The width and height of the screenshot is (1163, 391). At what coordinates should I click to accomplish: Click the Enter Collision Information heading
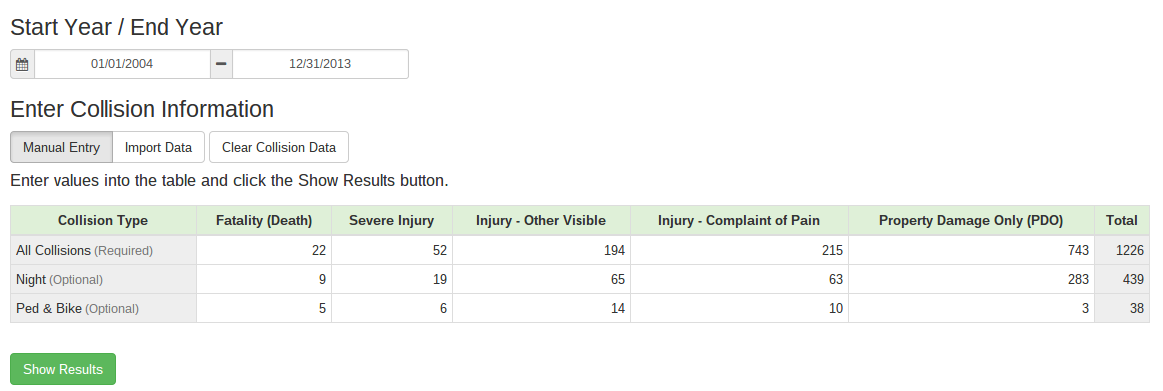[x=142, y=109]
